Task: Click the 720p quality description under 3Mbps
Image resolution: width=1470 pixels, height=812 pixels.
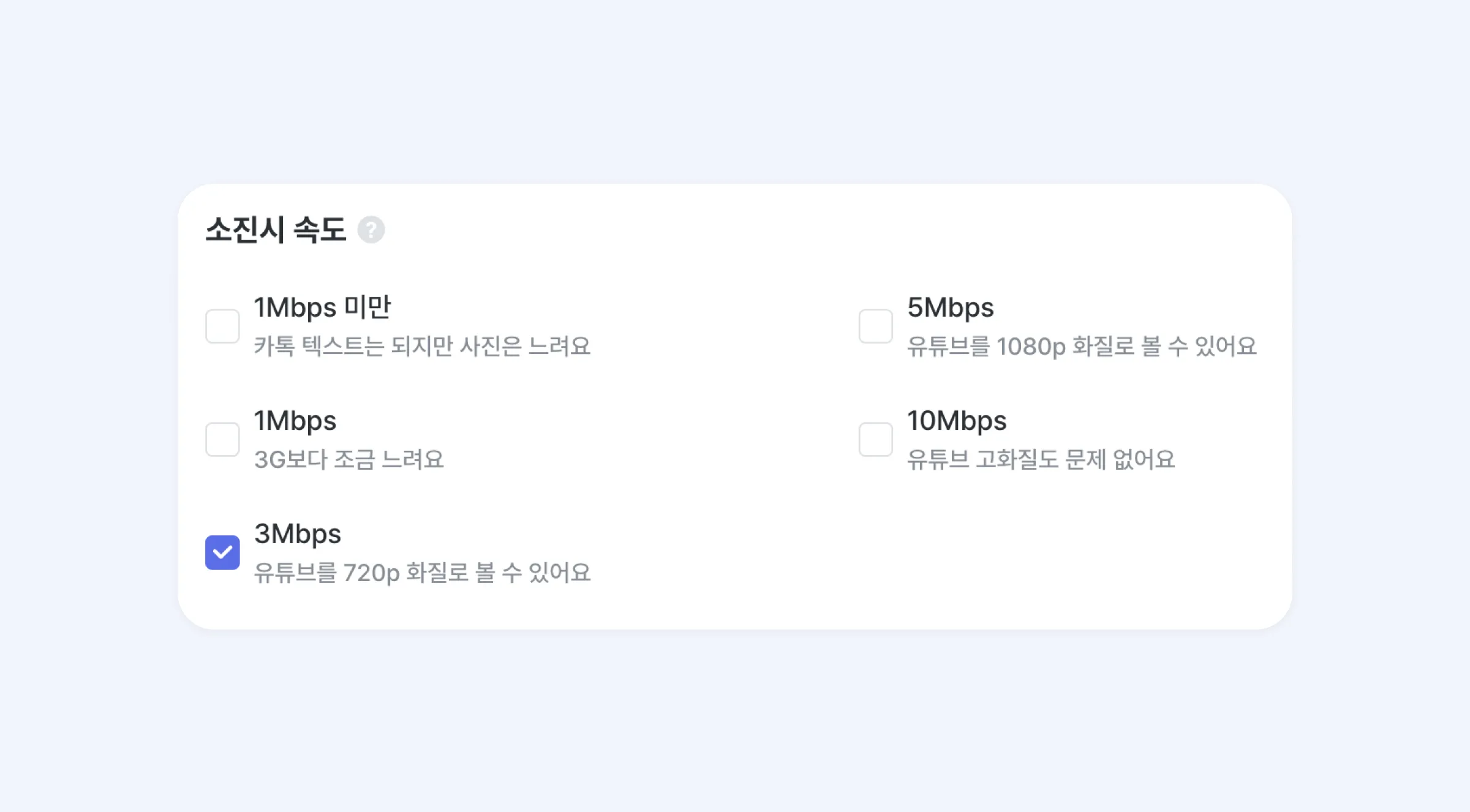Action: 423,573
